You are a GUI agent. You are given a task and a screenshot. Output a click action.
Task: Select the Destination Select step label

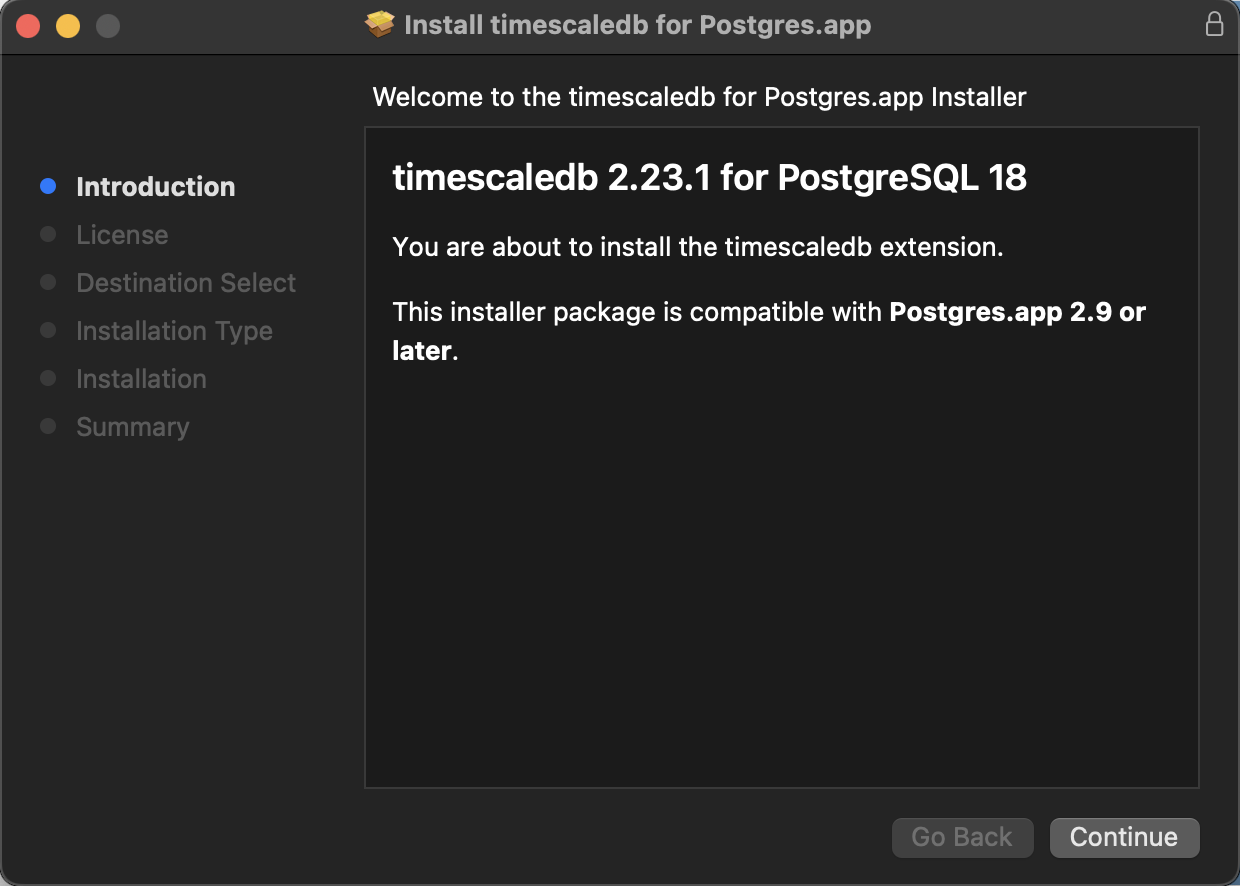[x=186, y=283]
